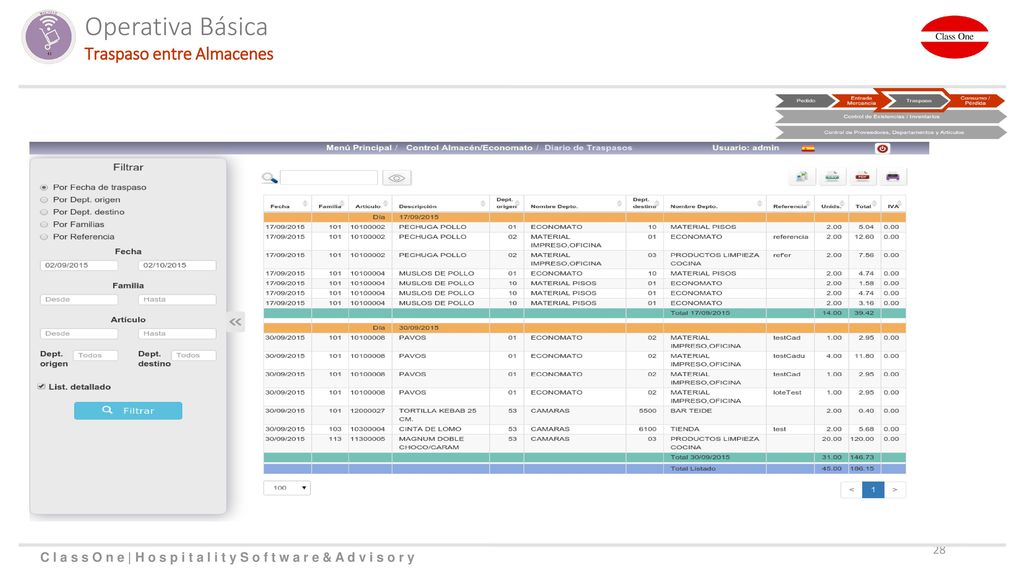The width and height of the screenshot is (1024, 576).
Task: Click Diario de Traspasos breadcrumb
Action: tap(588, 148)
